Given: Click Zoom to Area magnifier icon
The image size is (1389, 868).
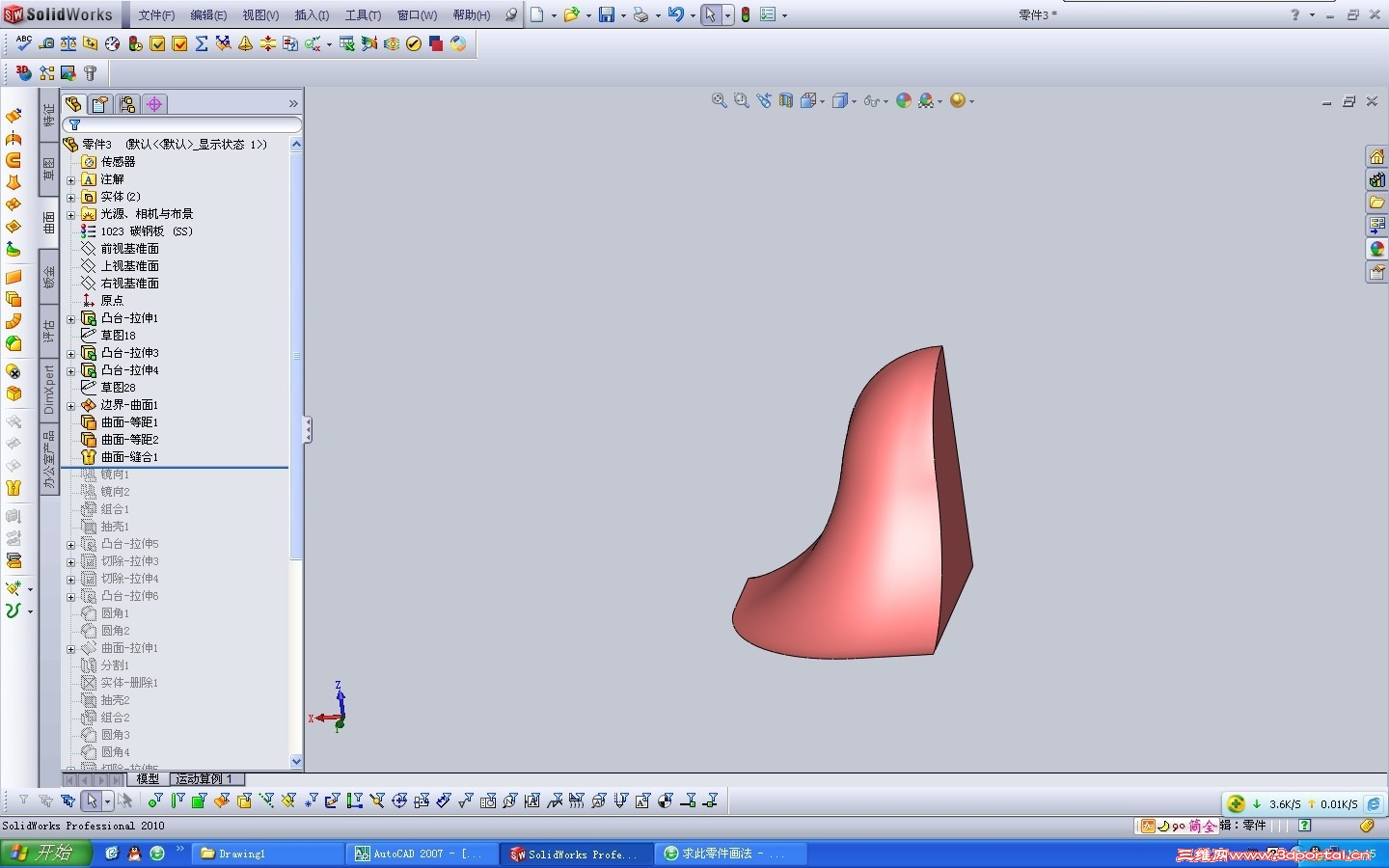Looking at the screenshot, I should click(741, 100).
